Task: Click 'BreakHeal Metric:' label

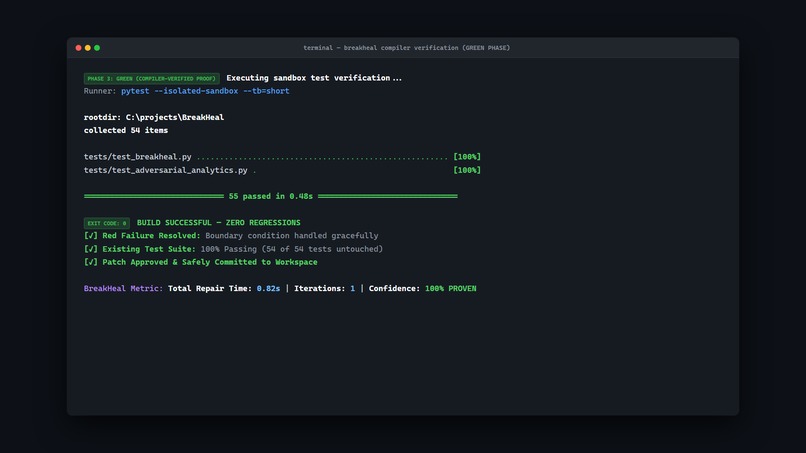Action: click(123, 288)
